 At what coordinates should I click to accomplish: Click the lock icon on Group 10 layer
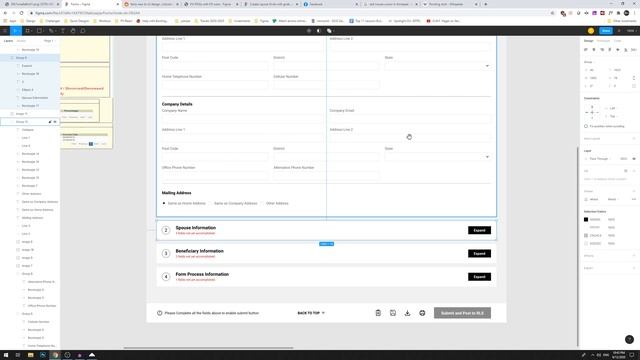(50, 122)
